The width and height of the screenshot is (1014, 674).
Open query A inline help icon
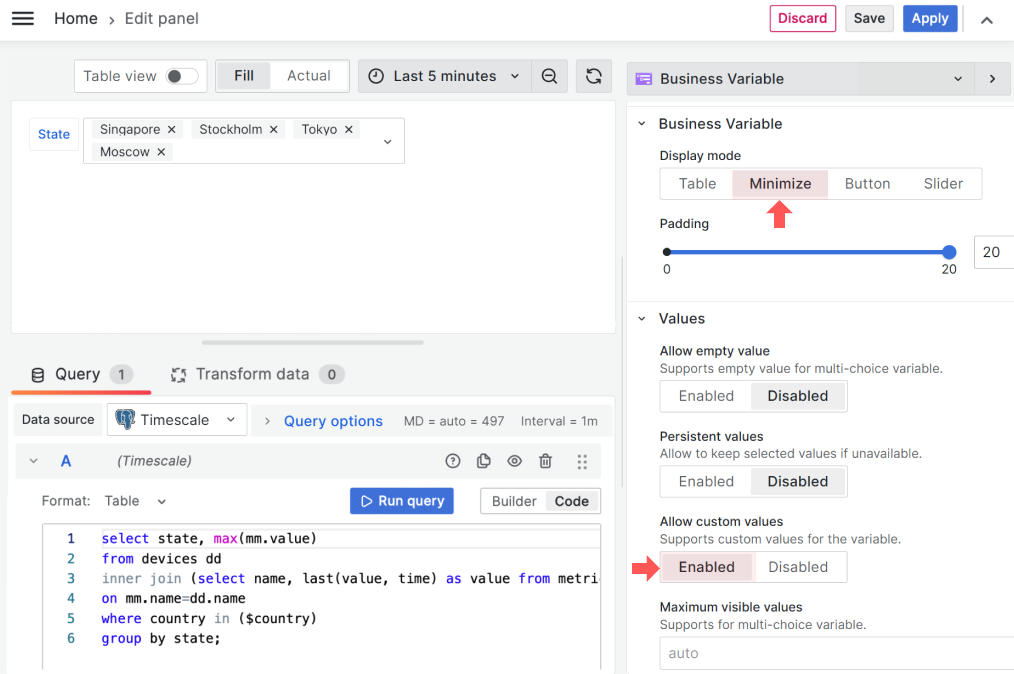tap(453, 460)
